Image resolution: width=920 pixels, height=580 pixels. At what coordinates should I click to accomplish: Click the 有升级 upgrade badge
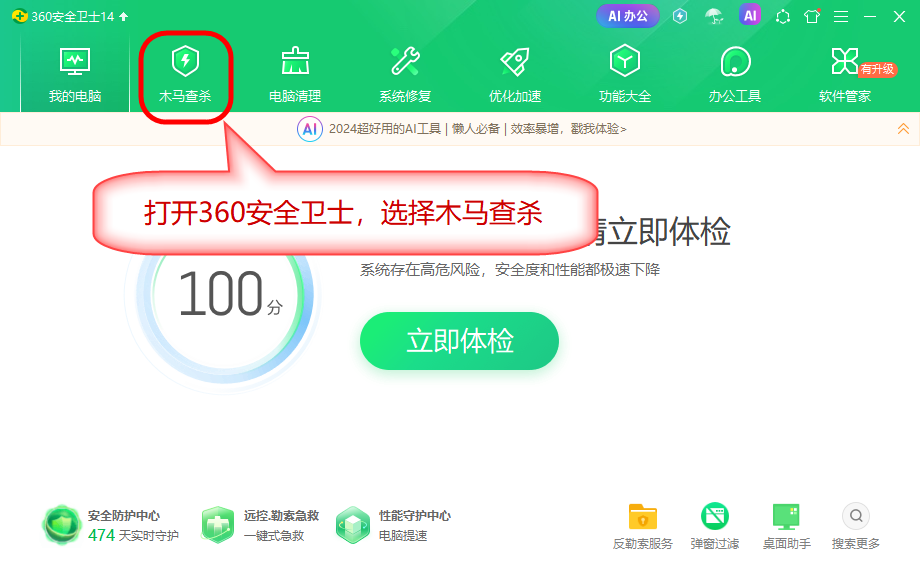point(878,69)
